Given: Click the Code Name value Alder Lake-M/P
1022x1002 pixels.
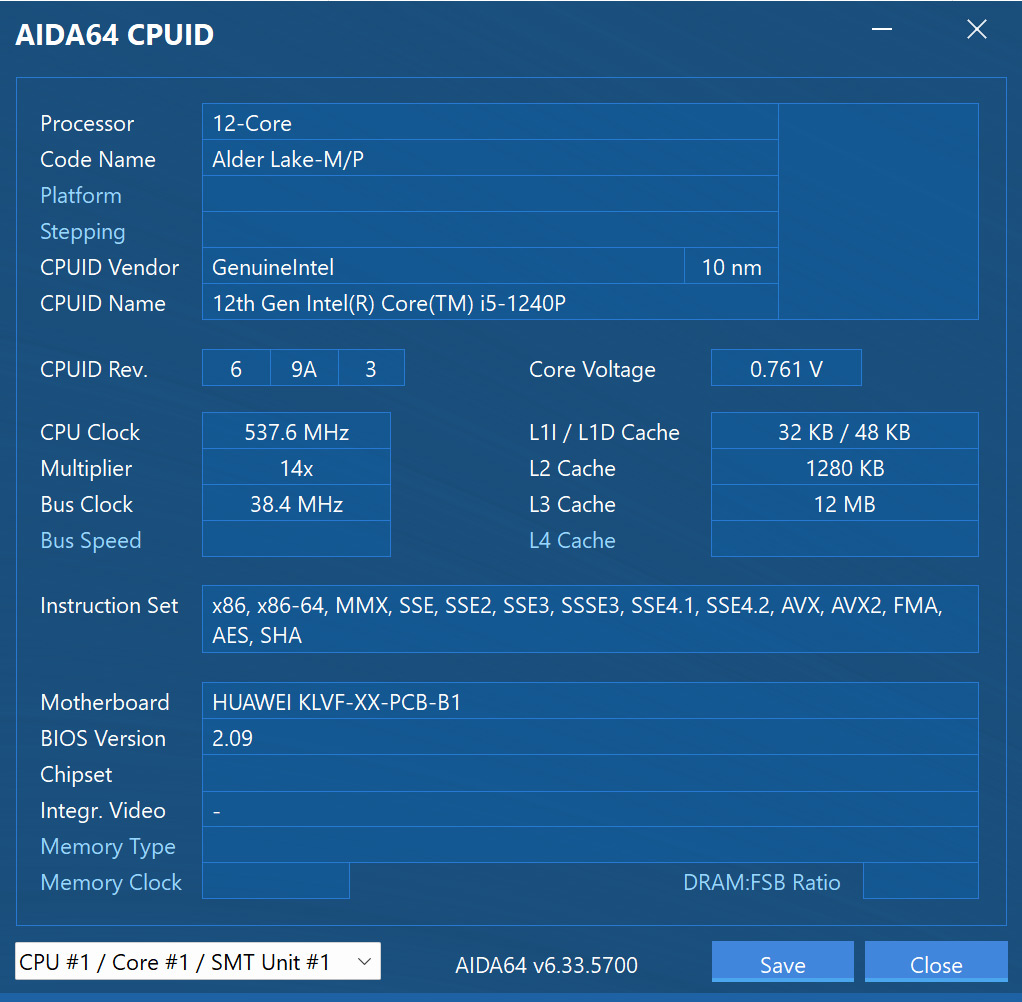Looking at the screenshot, I should point(490,158).
